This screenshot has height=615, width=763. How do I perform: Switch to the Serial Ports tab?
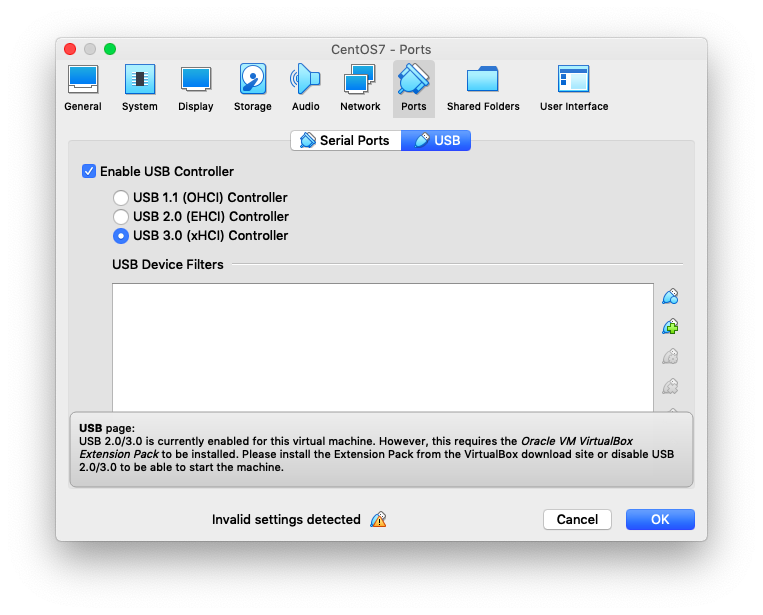click(346, 141)
